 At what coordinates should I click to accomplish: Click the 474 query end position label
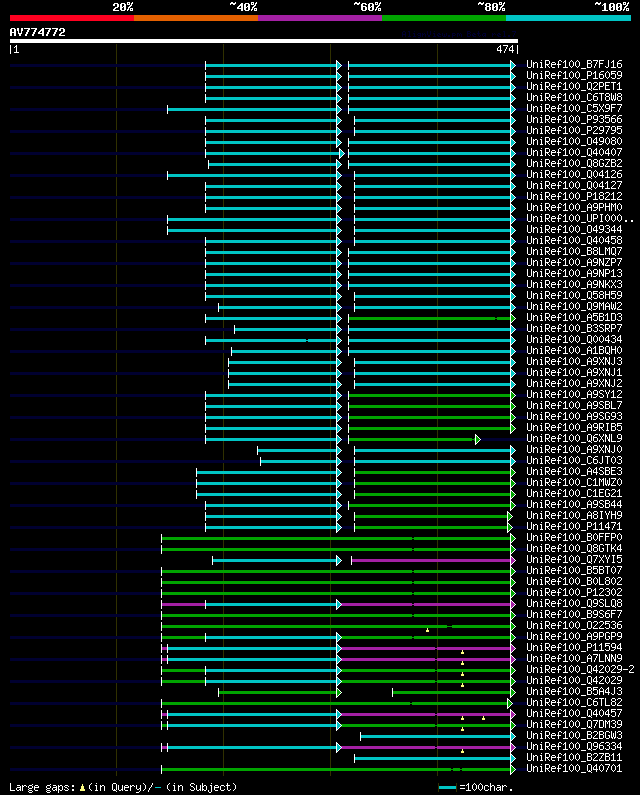(505, 49)
